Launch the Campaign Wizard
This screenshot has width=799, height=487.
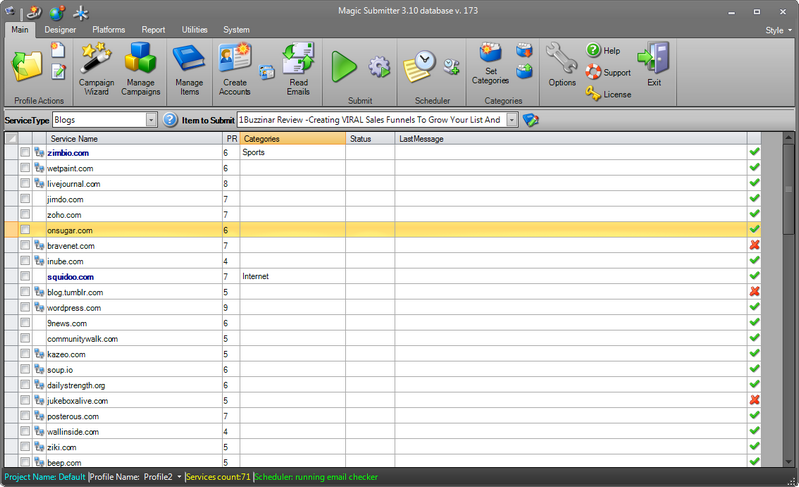pyautogui.click(x=96, y=69)
